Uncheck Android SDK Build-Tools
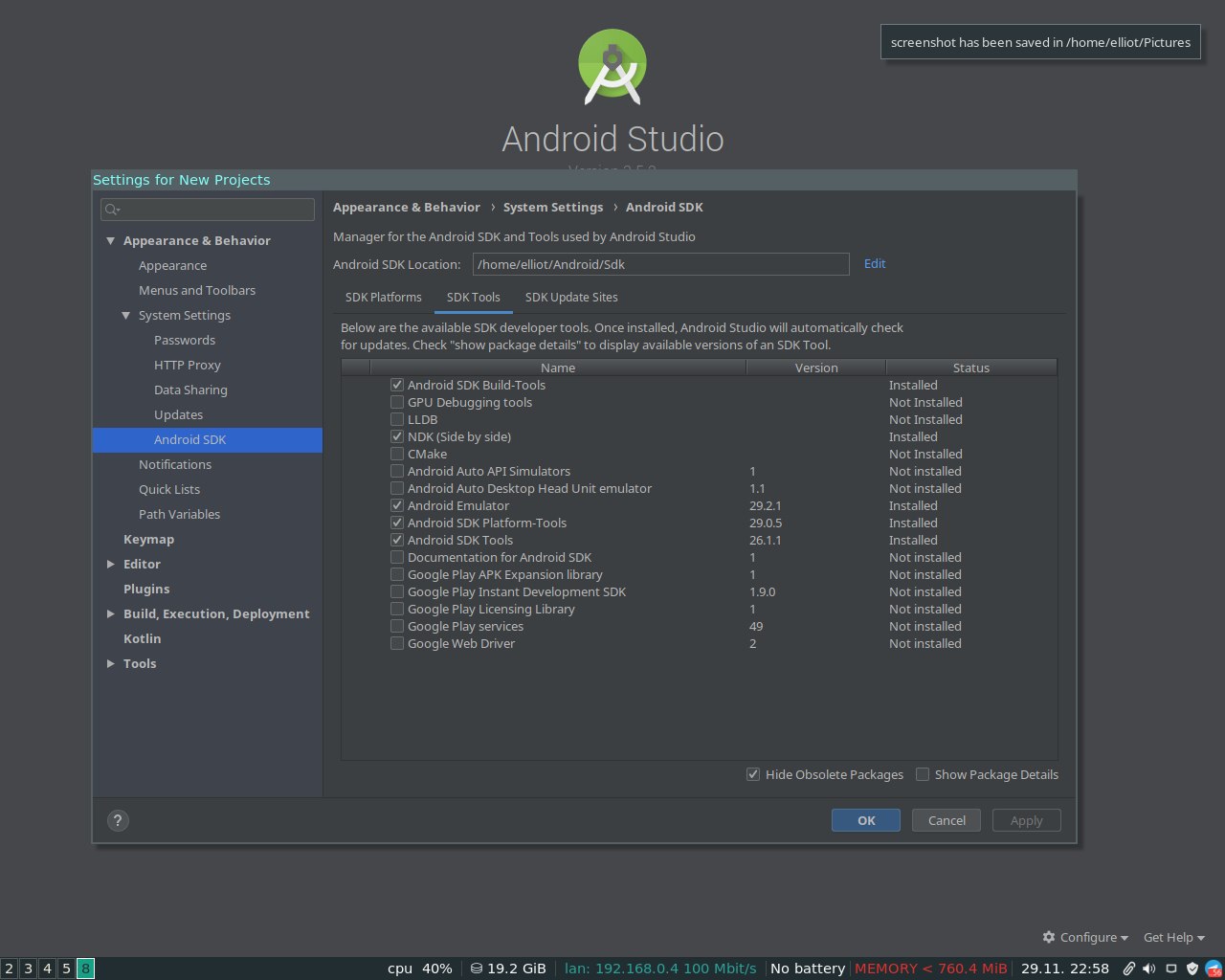 397,385
